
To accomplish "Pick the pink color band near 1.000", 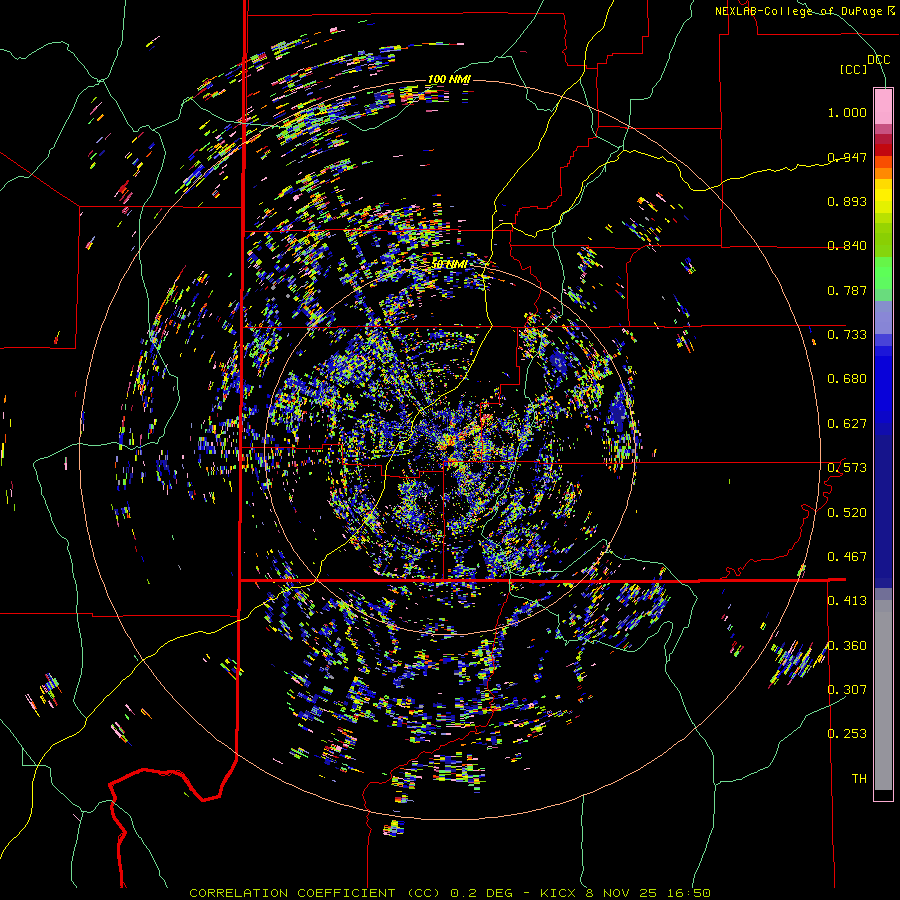I will click(883, 108).
